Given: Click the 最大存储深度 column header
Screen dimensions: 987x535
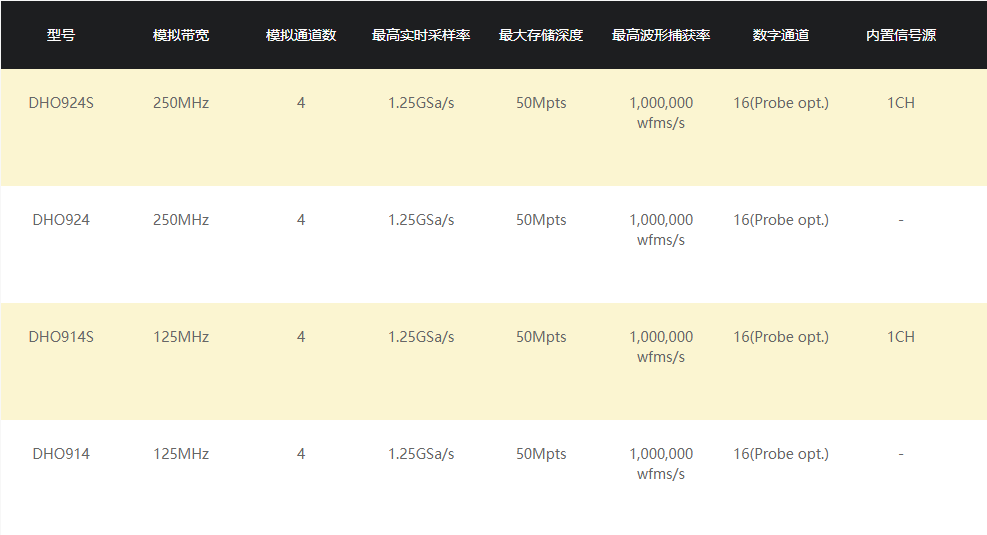Looking at the screenshot, I should (x=541, y=35).
